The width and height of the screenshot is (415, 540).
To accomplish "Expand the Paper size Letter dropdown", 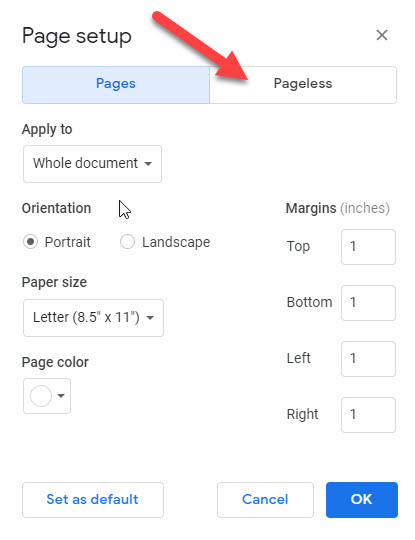I will 93,318.
